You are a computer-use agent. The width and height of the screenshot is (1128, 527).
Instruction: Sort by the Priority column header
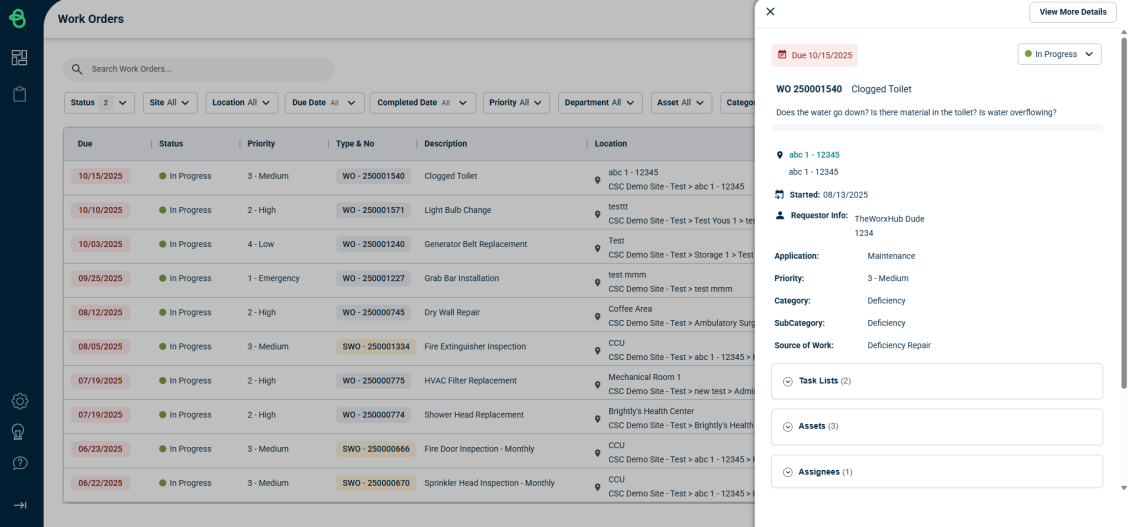(x=261, y=144)
